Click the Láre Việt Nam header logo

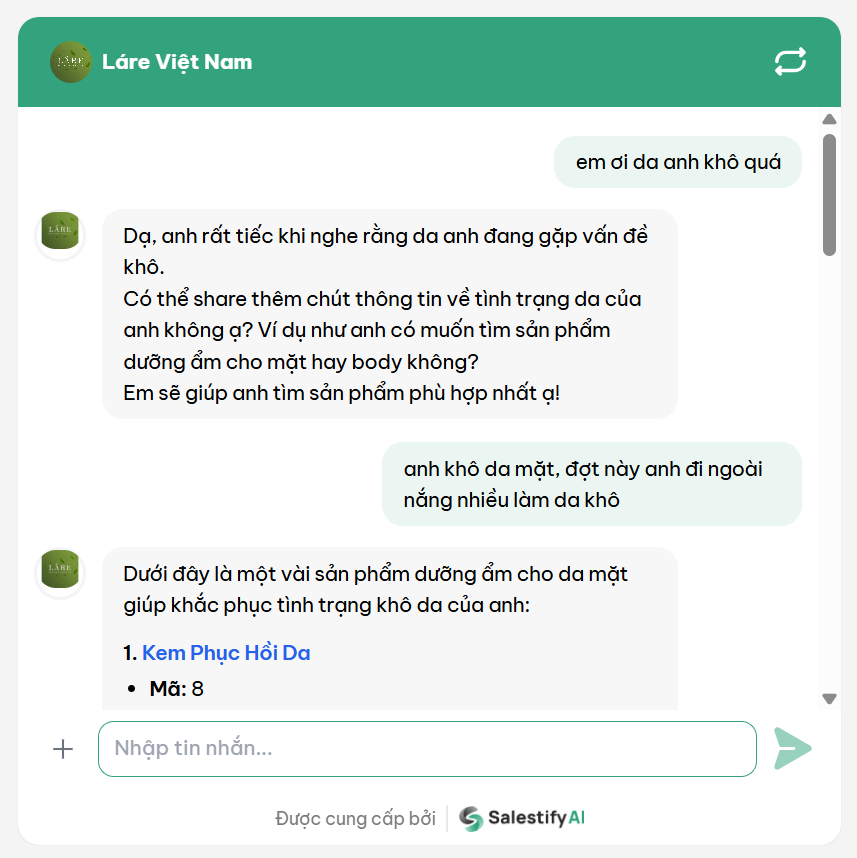71,62
